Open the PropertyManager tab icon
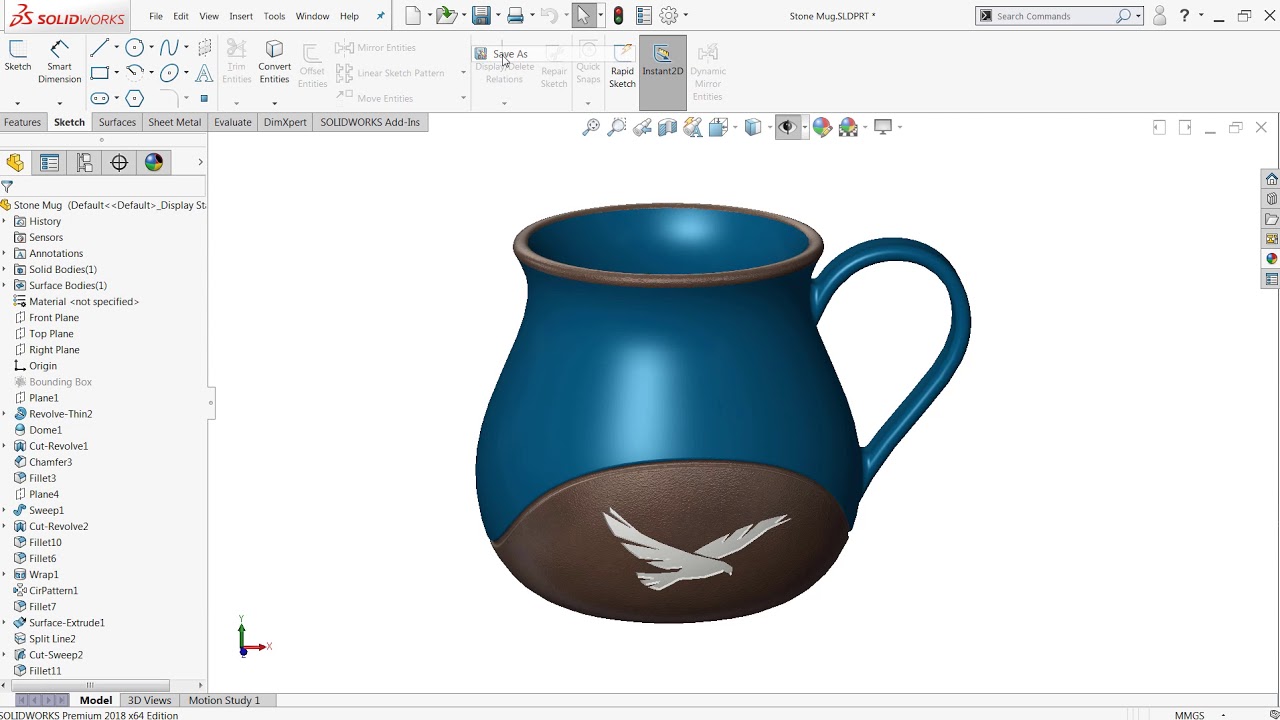The width and height of the screenshot is (1280, 720). [x=49, y=163]
